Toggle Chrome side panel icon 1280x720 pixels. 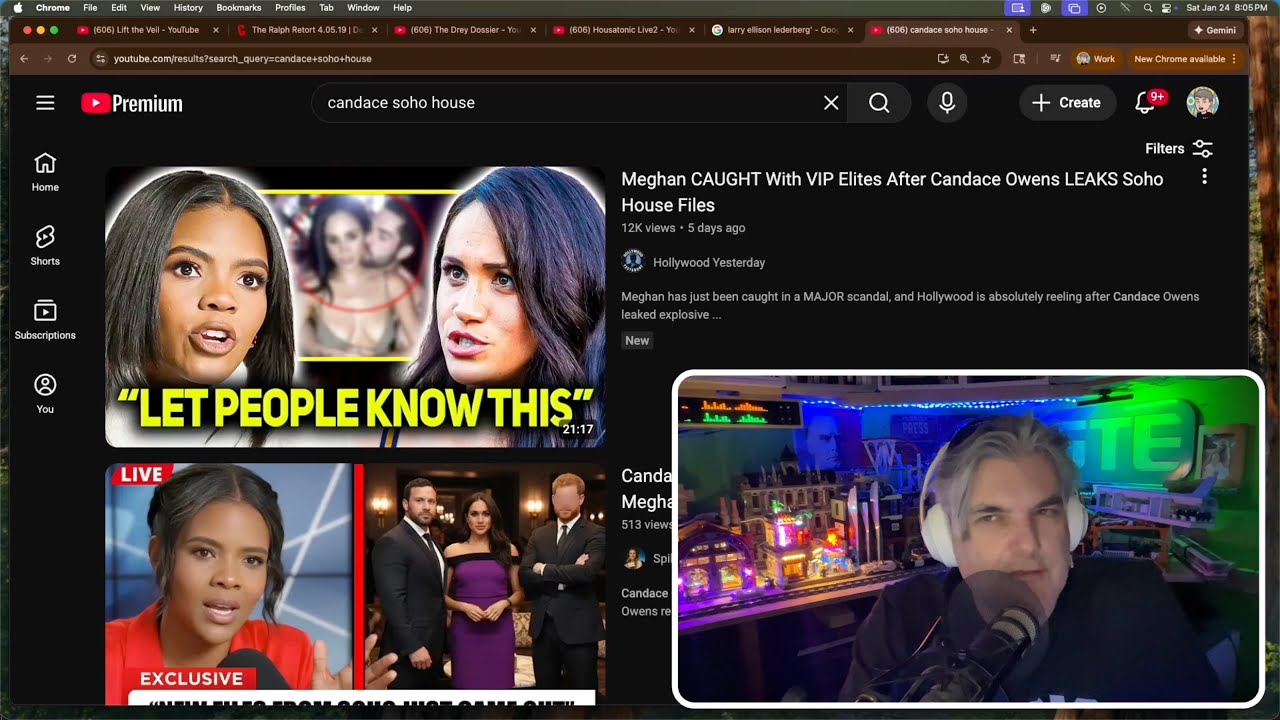[x=1019, y=59]
